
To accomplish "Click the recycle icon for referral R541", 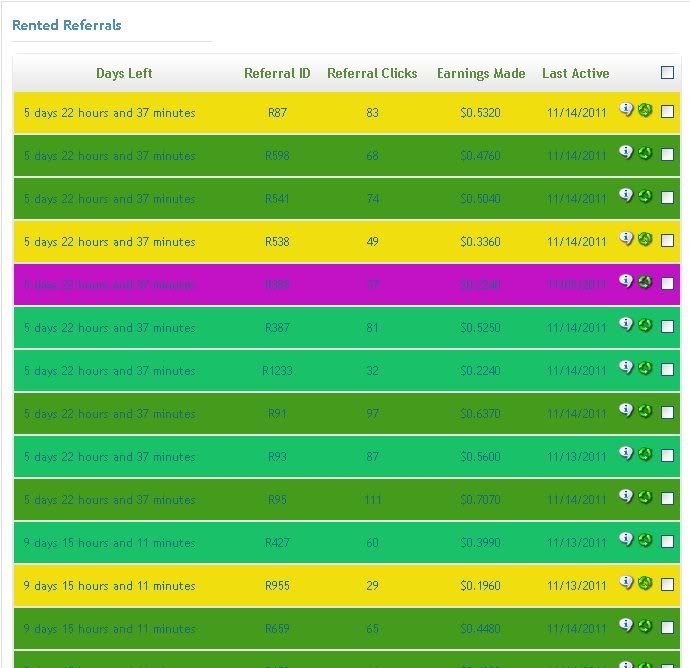I will point(645,196).
